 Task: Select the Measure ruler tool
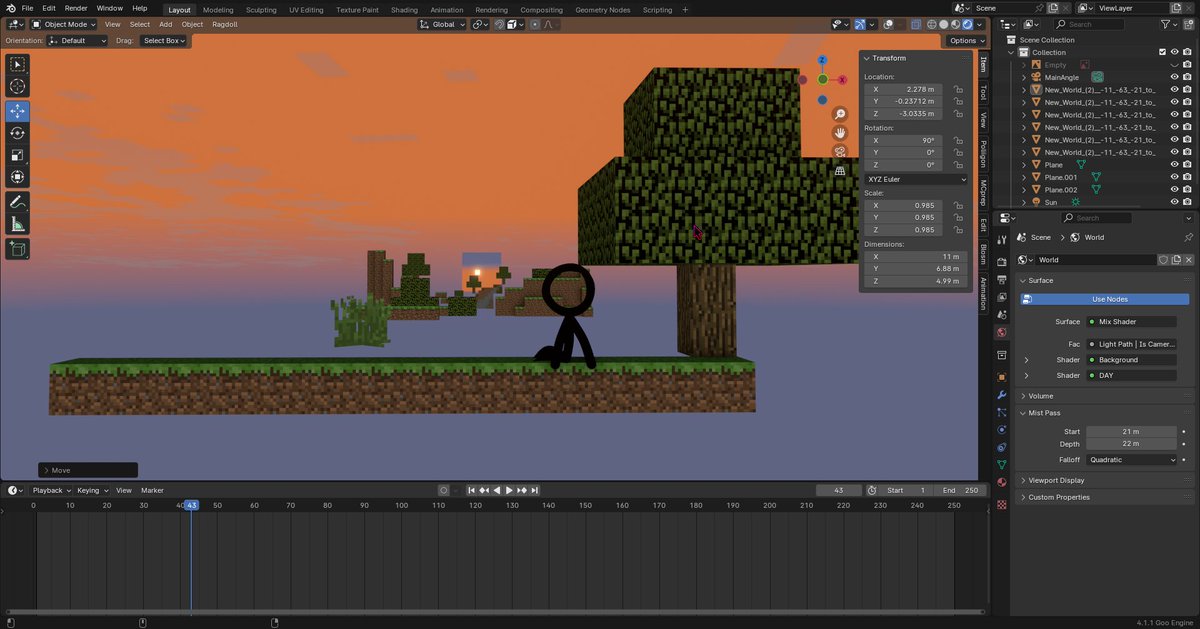pos(18,224)
